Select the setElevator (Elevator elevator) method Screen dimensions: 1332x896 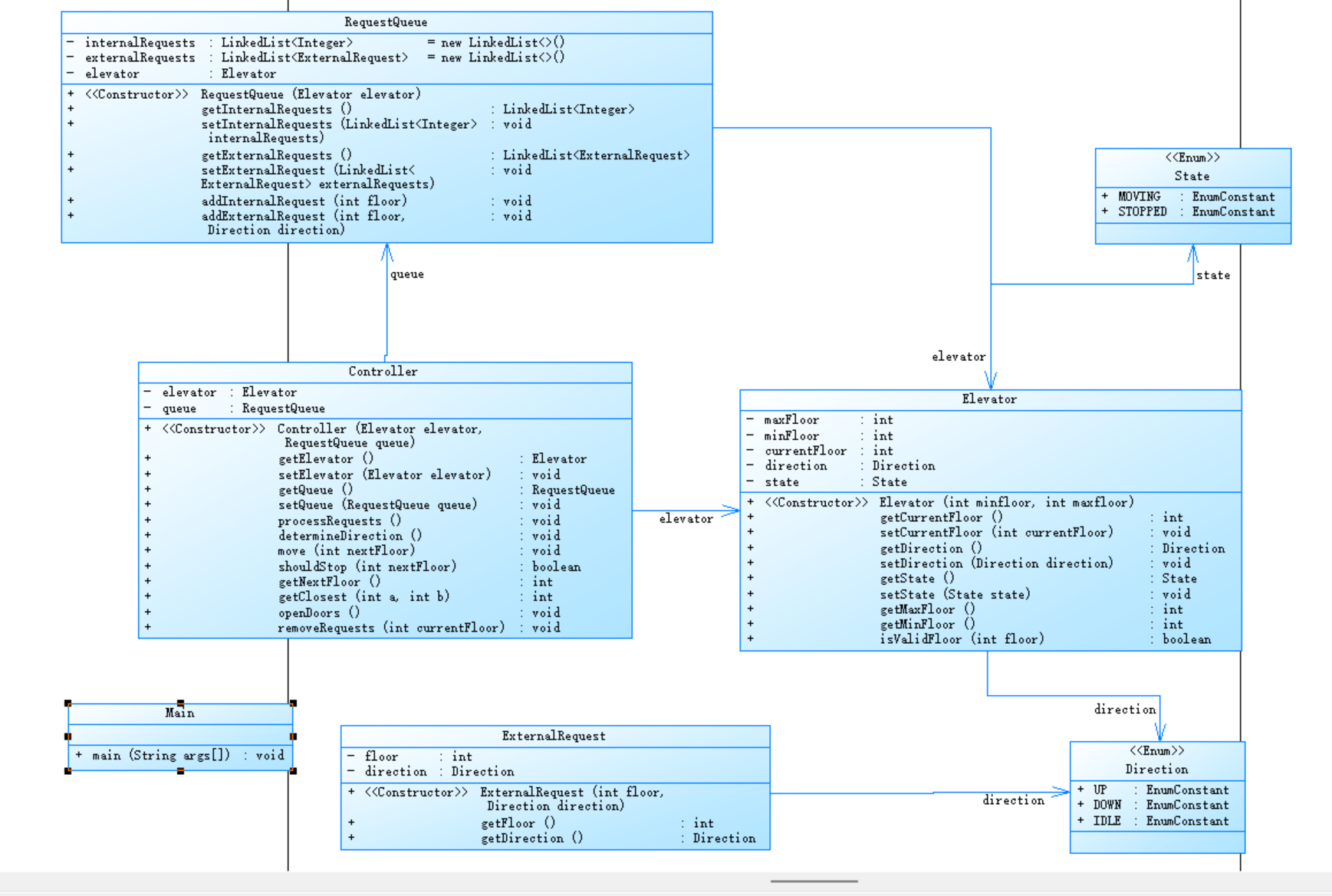tap(353, 475)
